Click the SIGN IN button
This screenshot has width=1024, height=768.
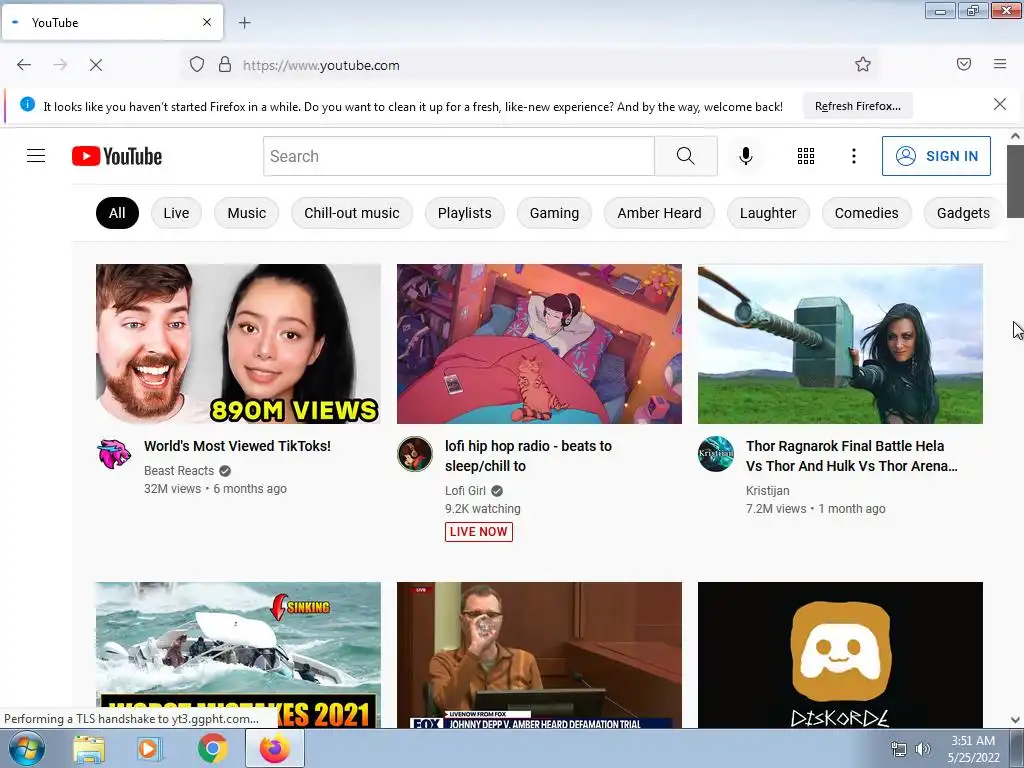click(936, 156)
